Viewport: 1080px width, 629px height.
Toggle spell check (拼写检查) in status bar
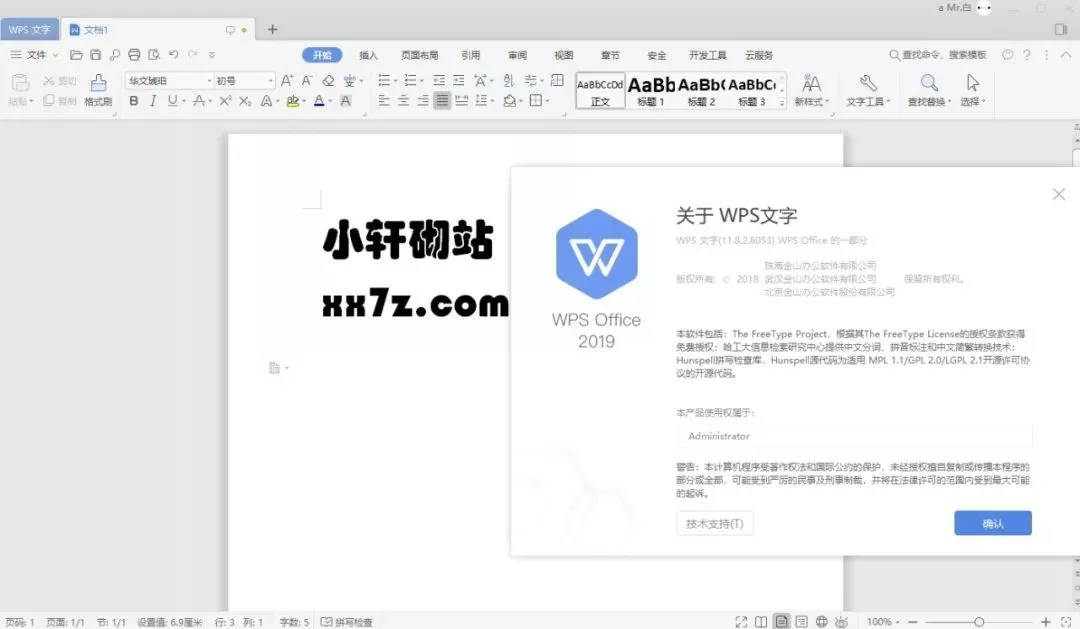click(x=346, y=621)
